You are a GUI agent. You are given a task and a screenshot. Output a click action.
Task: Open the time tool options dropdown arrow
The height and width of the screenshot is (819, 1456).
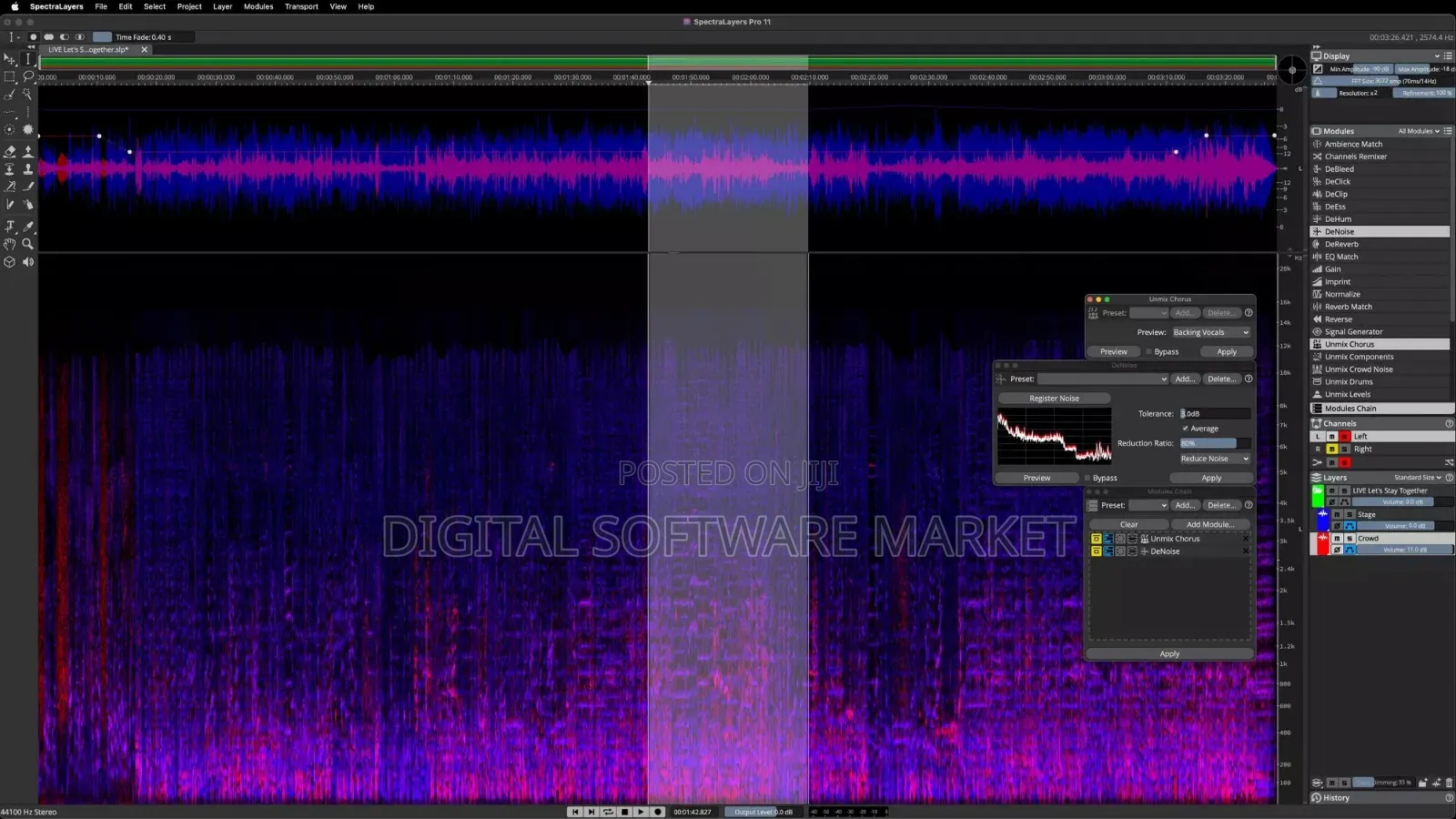click(18, 37)
